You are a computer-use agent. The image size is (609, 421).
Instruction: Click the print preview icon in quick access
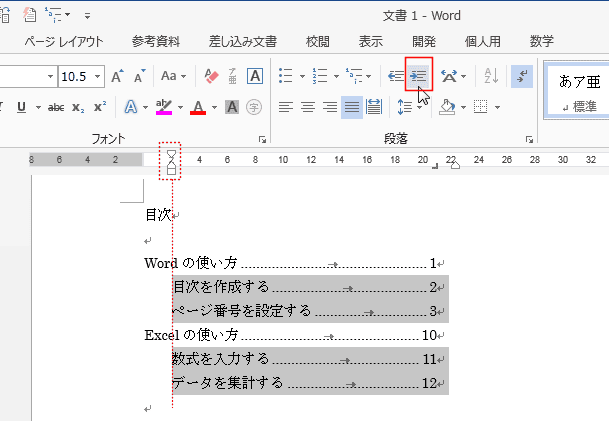[x=30, y=15]
